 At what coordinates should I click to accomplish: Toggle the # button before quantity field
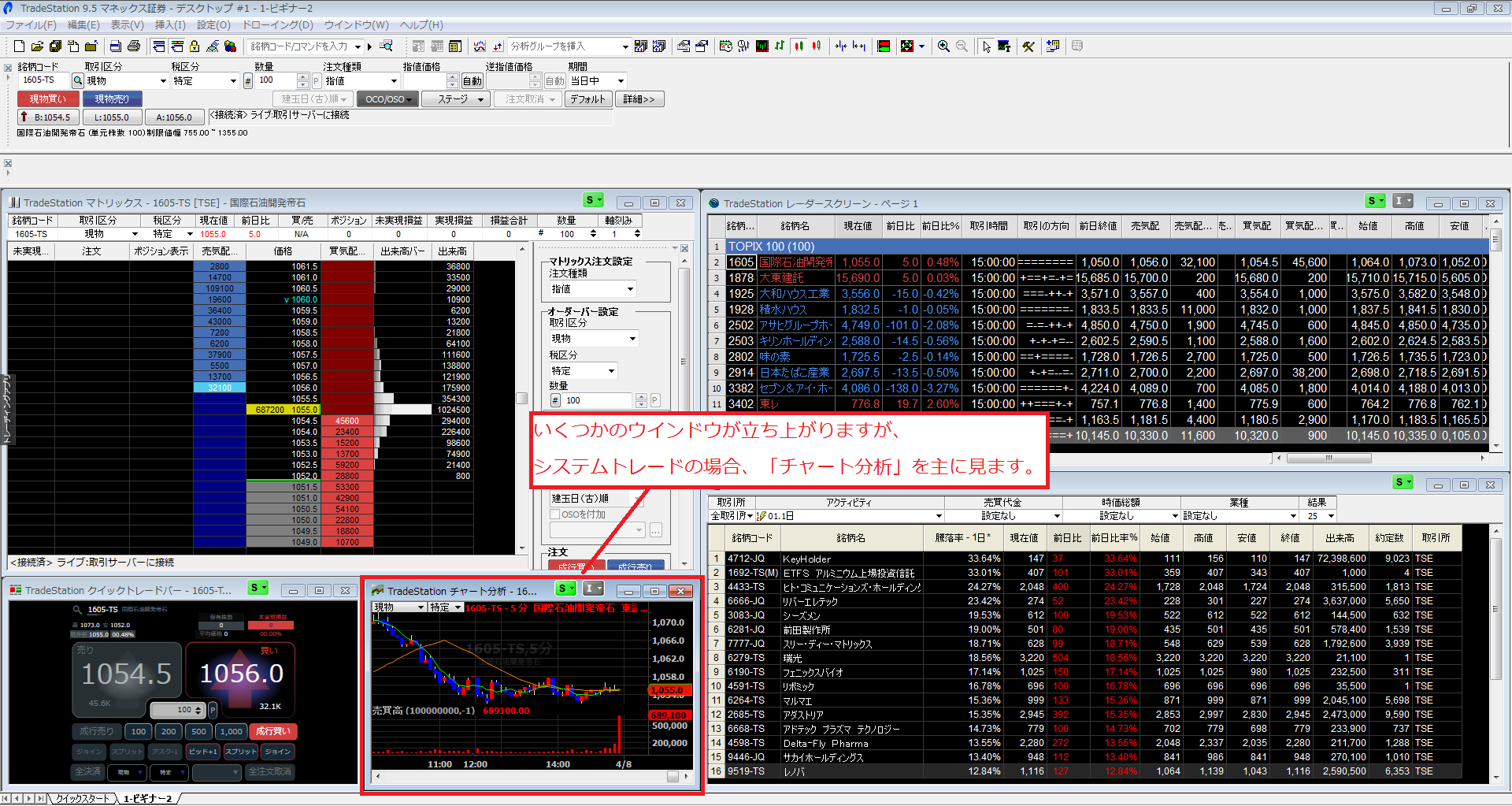248,80
